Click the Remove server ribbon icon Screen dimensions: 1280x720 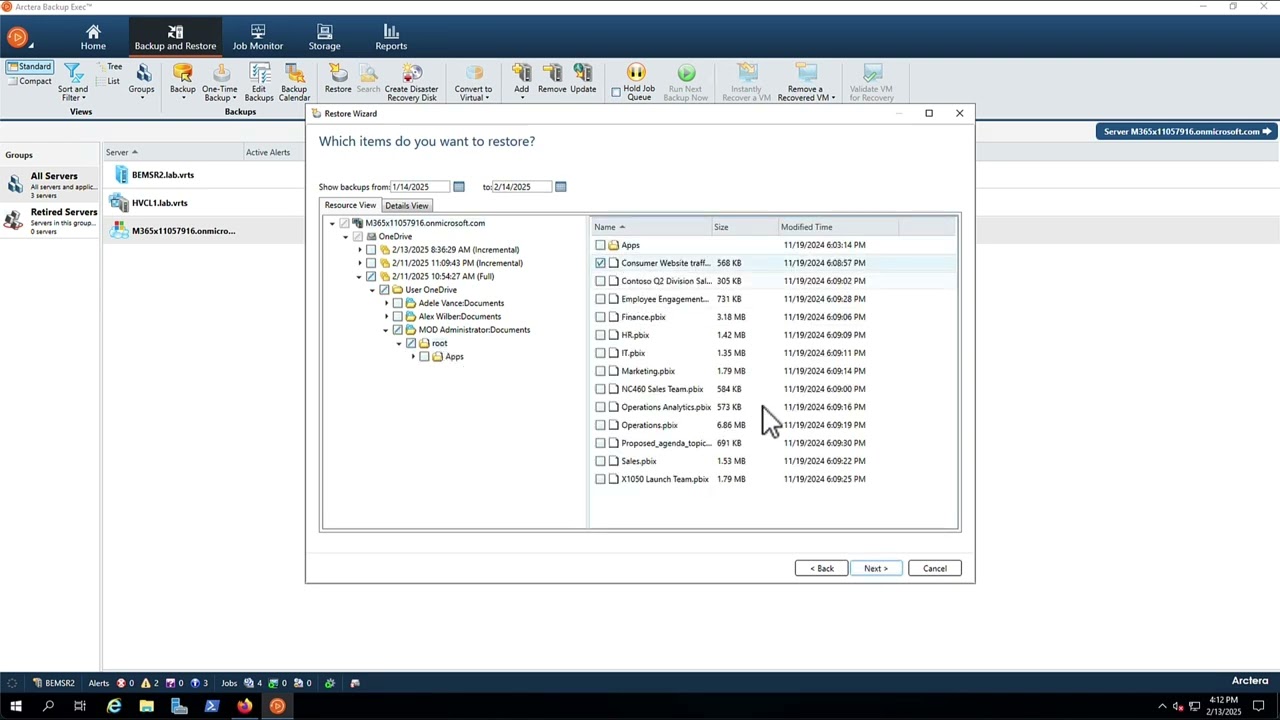(x=552, y=80)
